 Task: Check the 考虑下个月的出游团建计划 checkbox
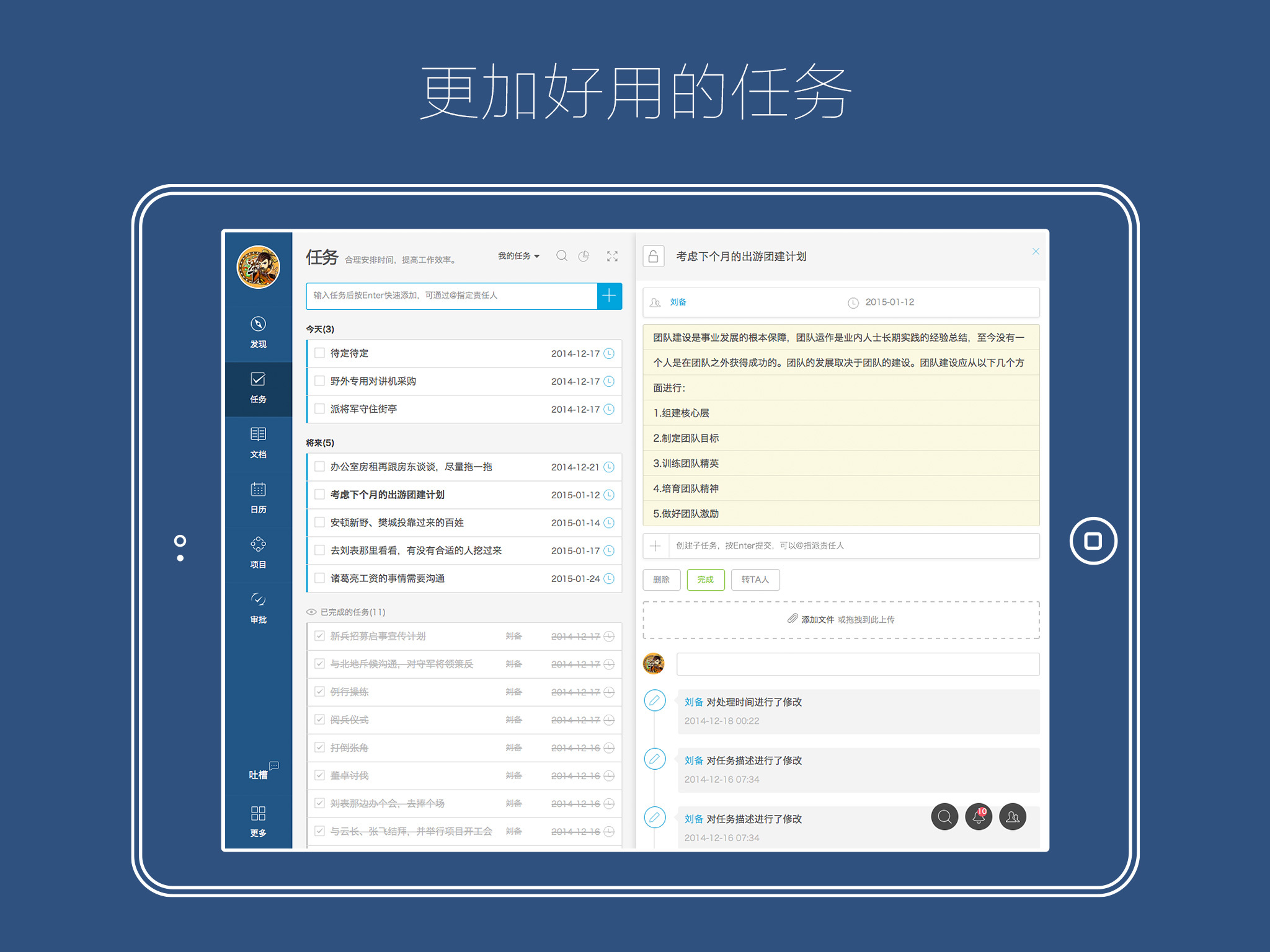pyautogui.click(x=319, y=494)
